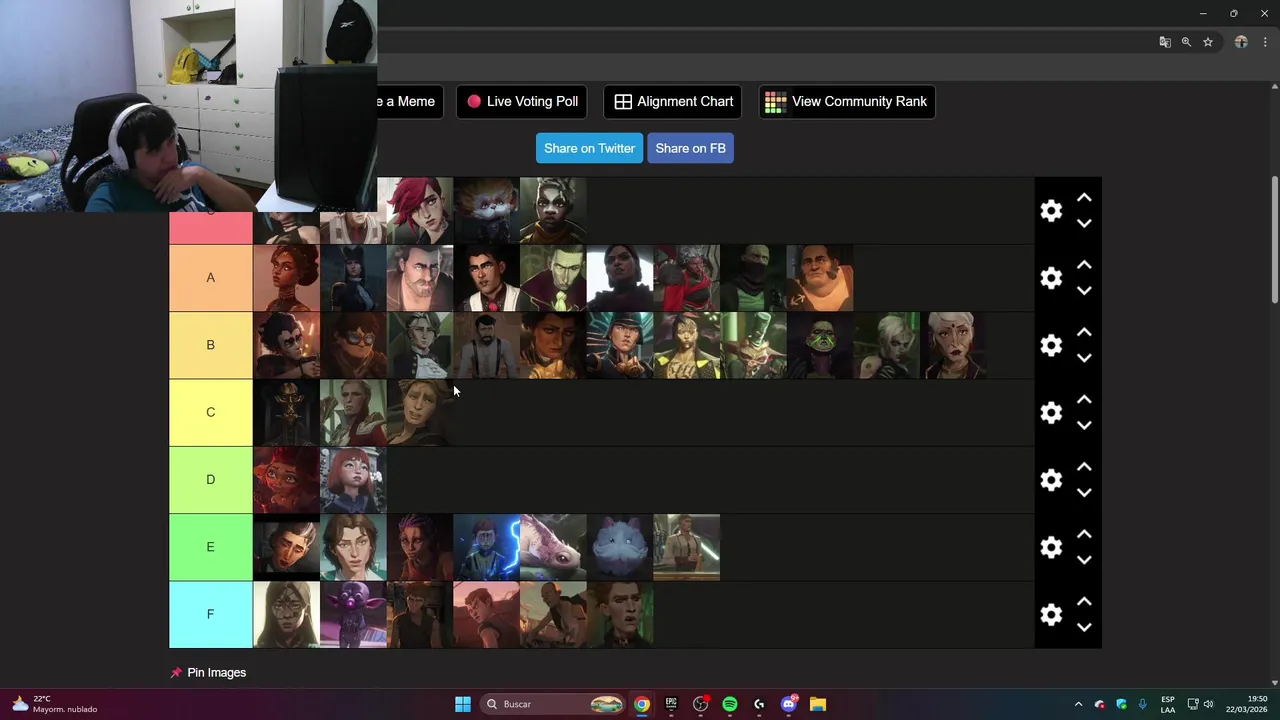
Task: Move tier A row down
Action: click(1084, 291)
